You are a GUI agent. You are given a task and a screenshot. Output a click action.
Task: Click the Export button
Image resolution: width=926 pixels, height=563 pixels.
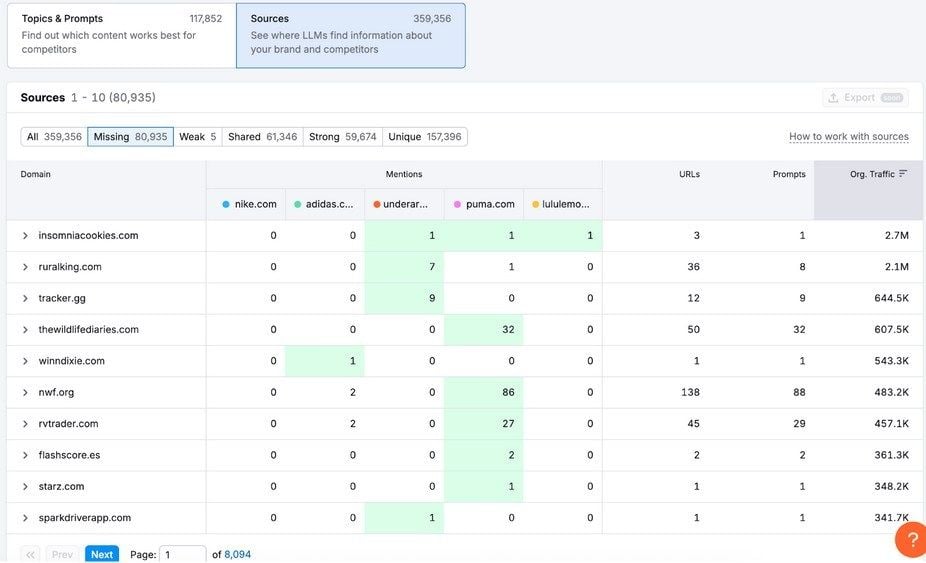865,97
